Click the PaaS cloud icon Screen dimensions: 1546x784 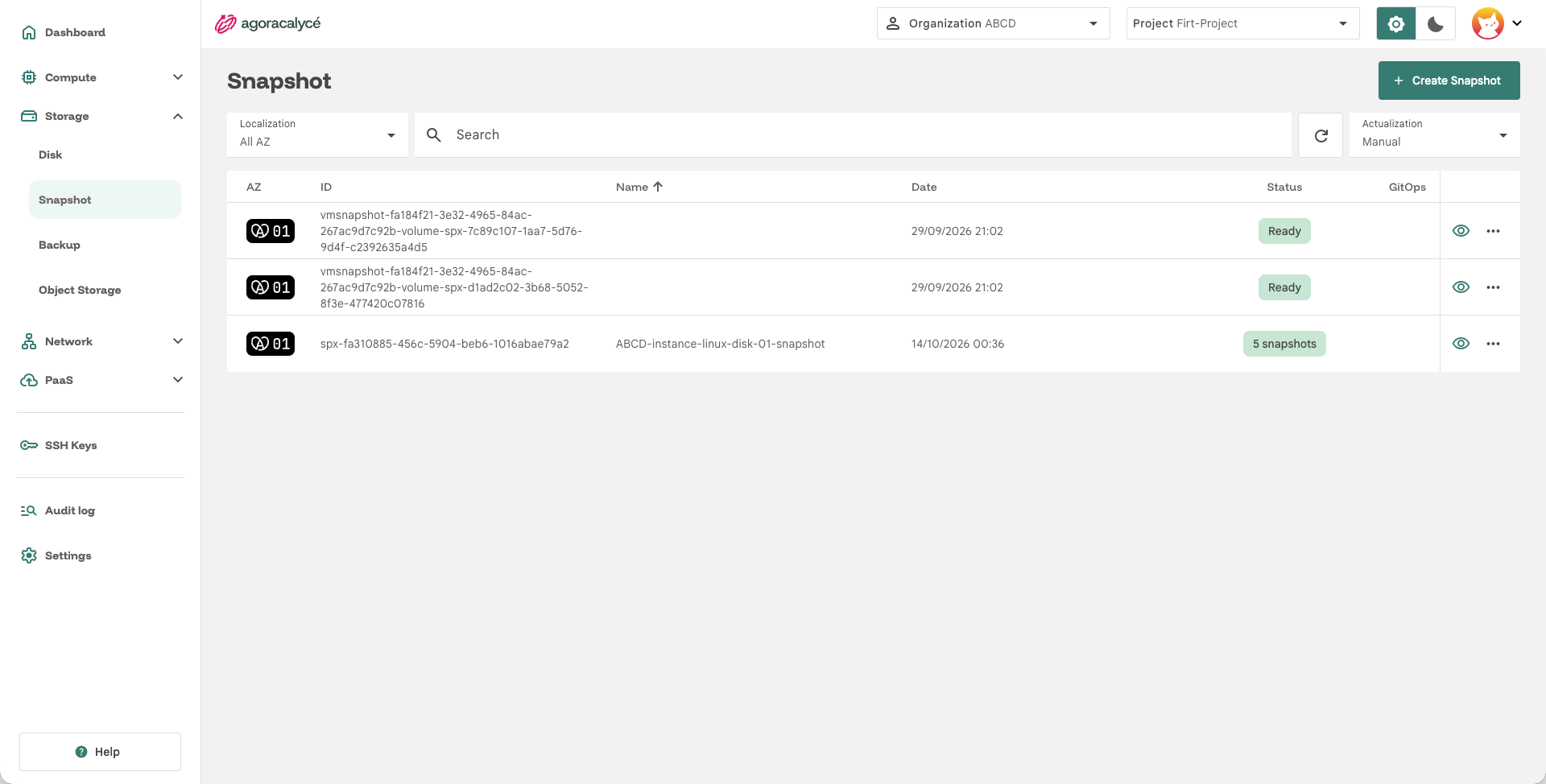pyautogui.click(x=29, y=380)
